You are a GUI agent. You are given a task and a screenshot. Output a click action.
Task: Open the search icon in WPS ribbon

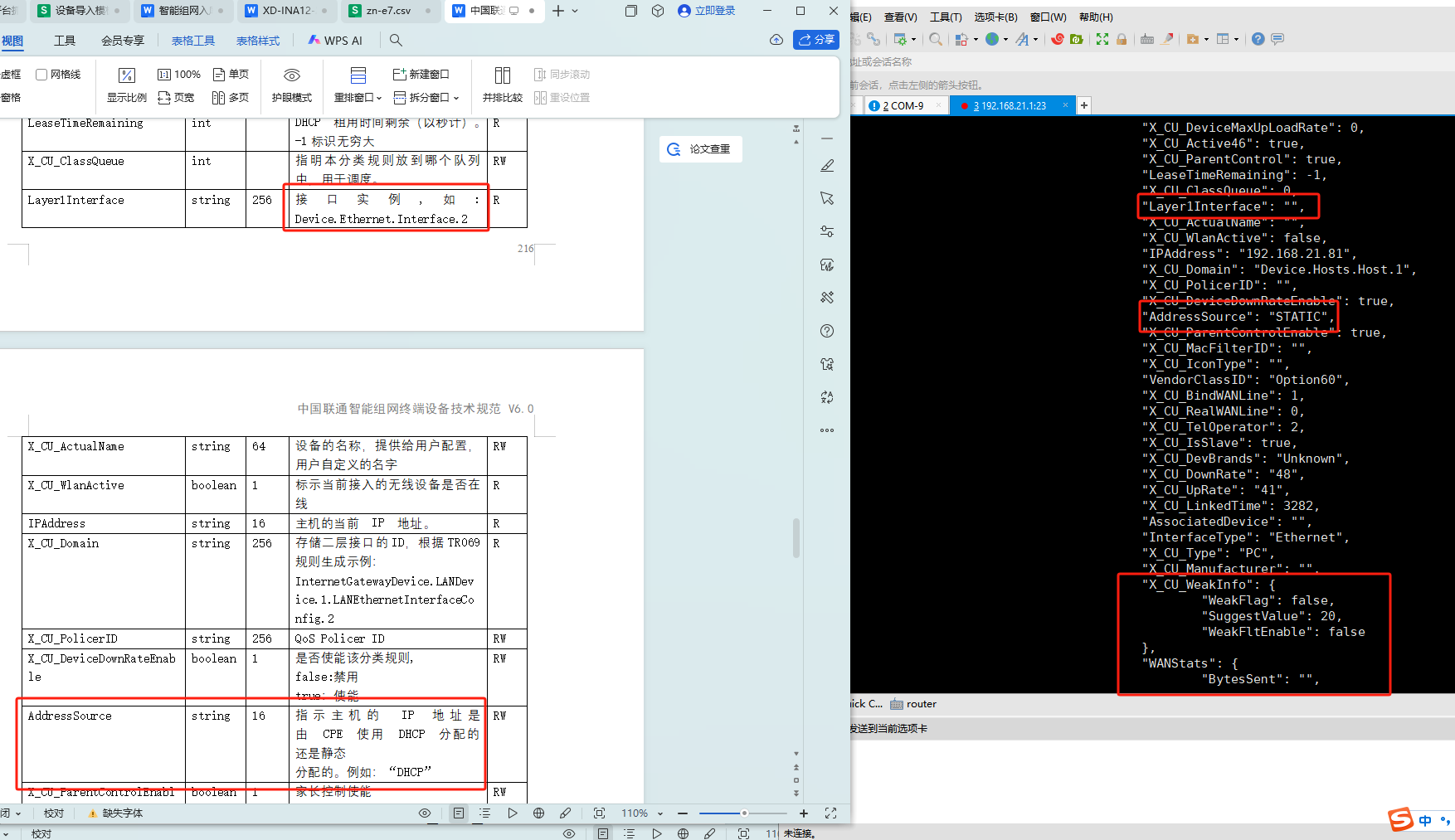tap(396, 40)
